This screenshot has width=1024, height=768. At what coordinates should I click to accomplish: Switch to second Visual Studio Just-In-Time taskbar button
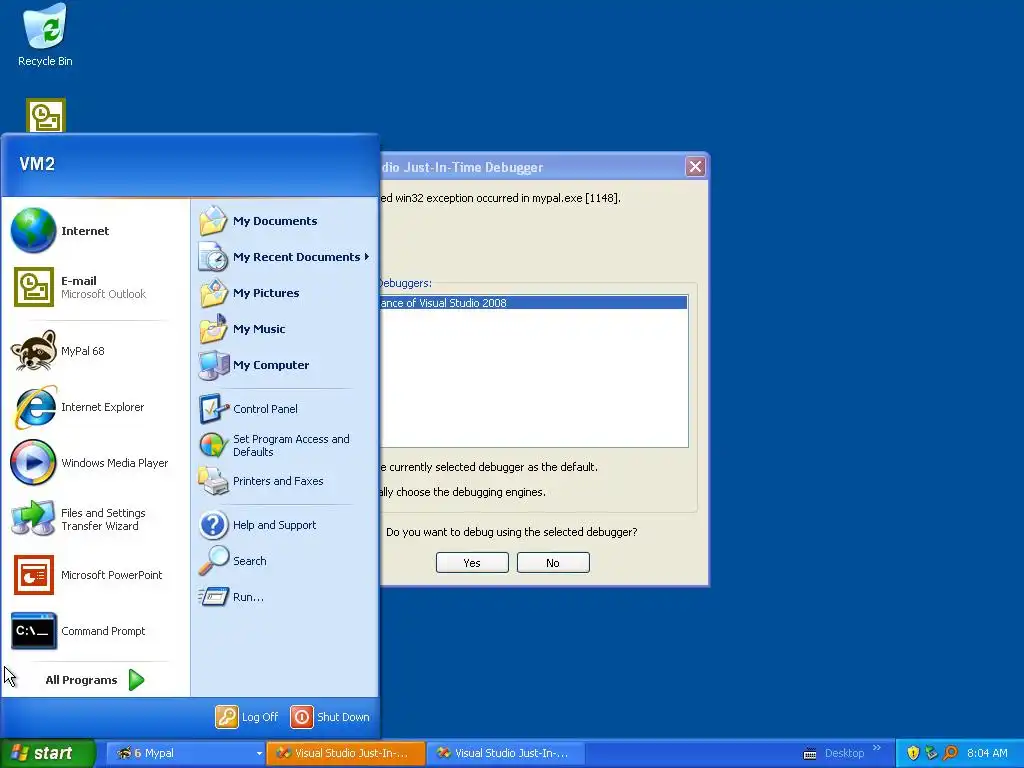(x=505, y=754)
